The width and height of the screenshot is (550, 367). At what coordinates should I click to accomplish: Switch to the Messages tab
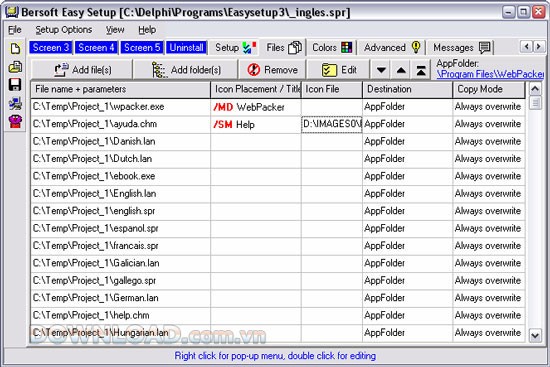[461, 48]
